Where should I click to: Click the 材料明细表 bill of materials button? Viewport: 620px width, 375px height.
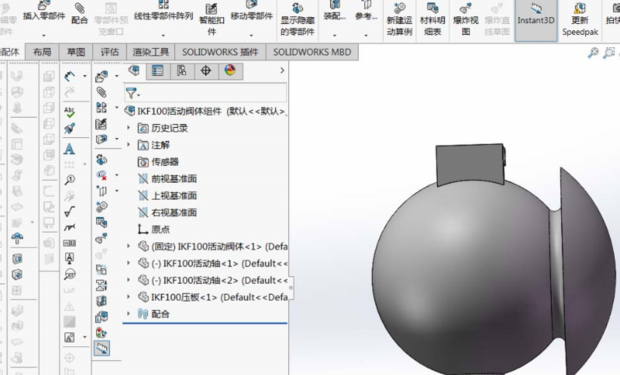pos(433,20)
